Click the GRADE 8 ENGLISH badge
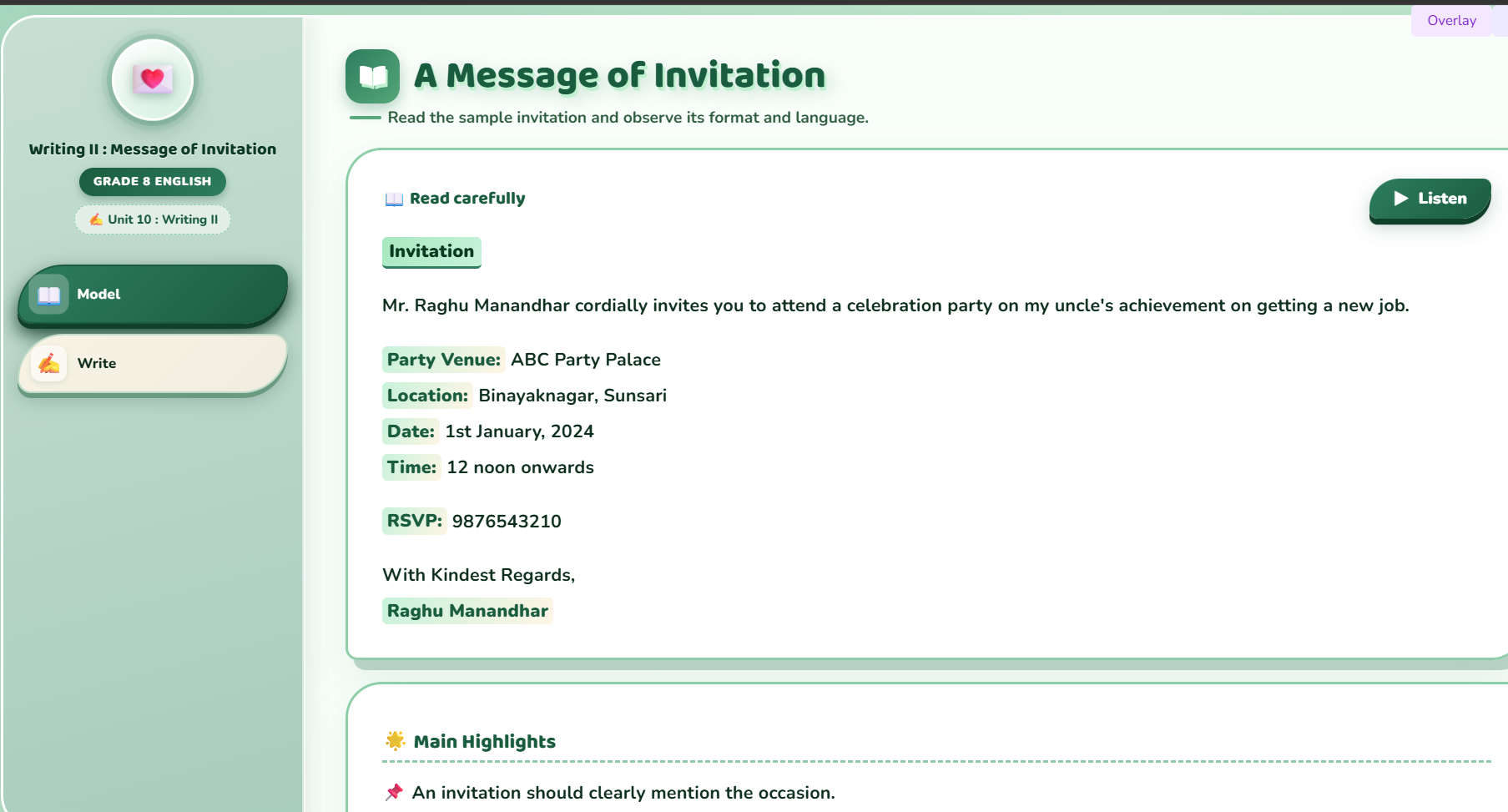 point(153,181)
